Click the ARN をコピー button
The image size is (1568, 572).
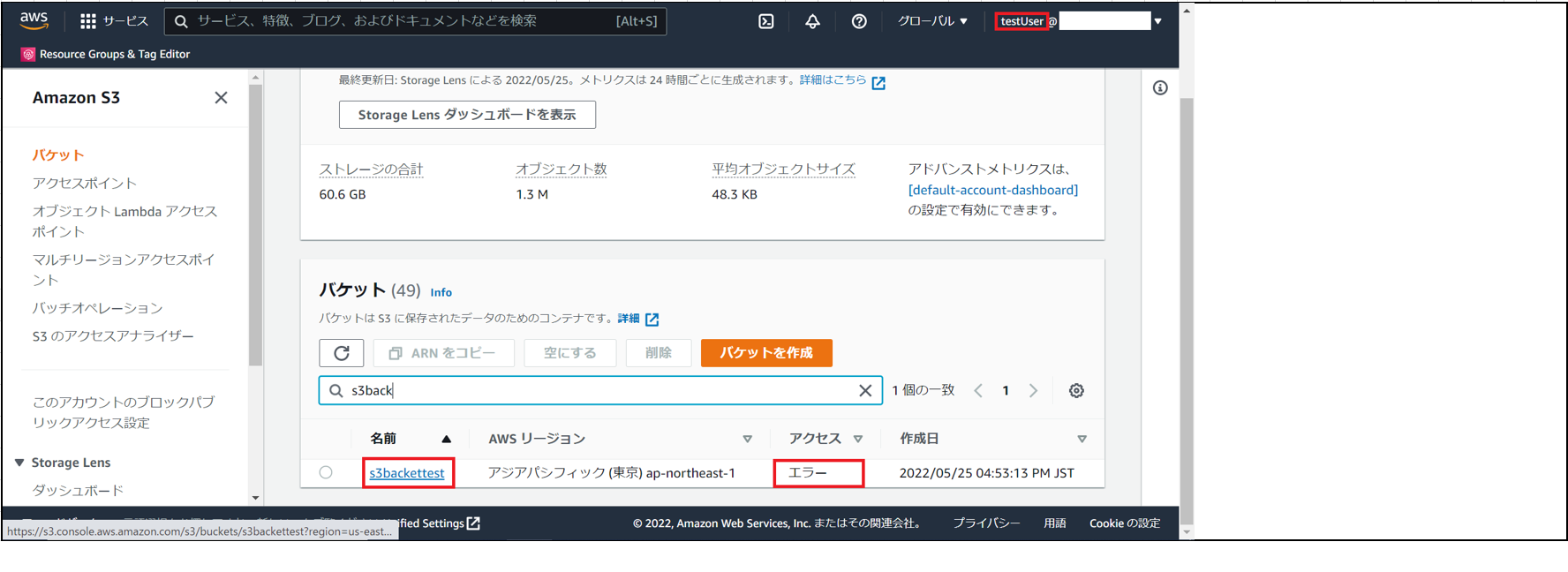tap(443, 353)
